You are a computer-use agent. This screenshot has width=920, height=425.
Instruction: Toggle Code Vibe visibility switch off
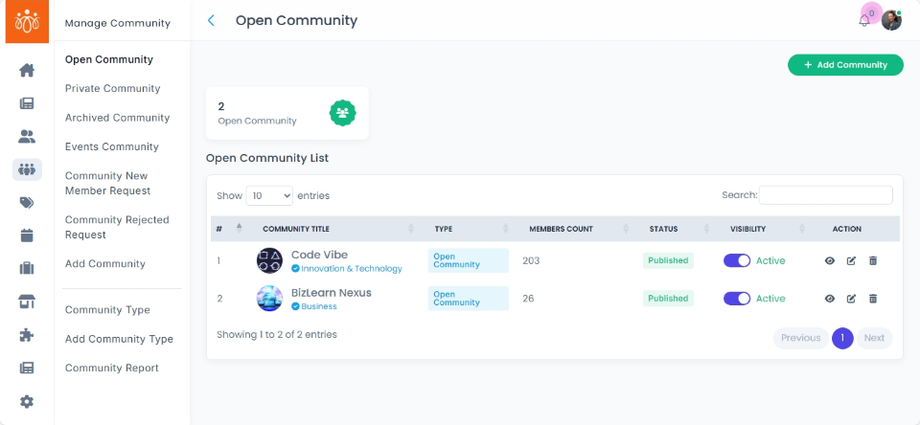(737, 261)
